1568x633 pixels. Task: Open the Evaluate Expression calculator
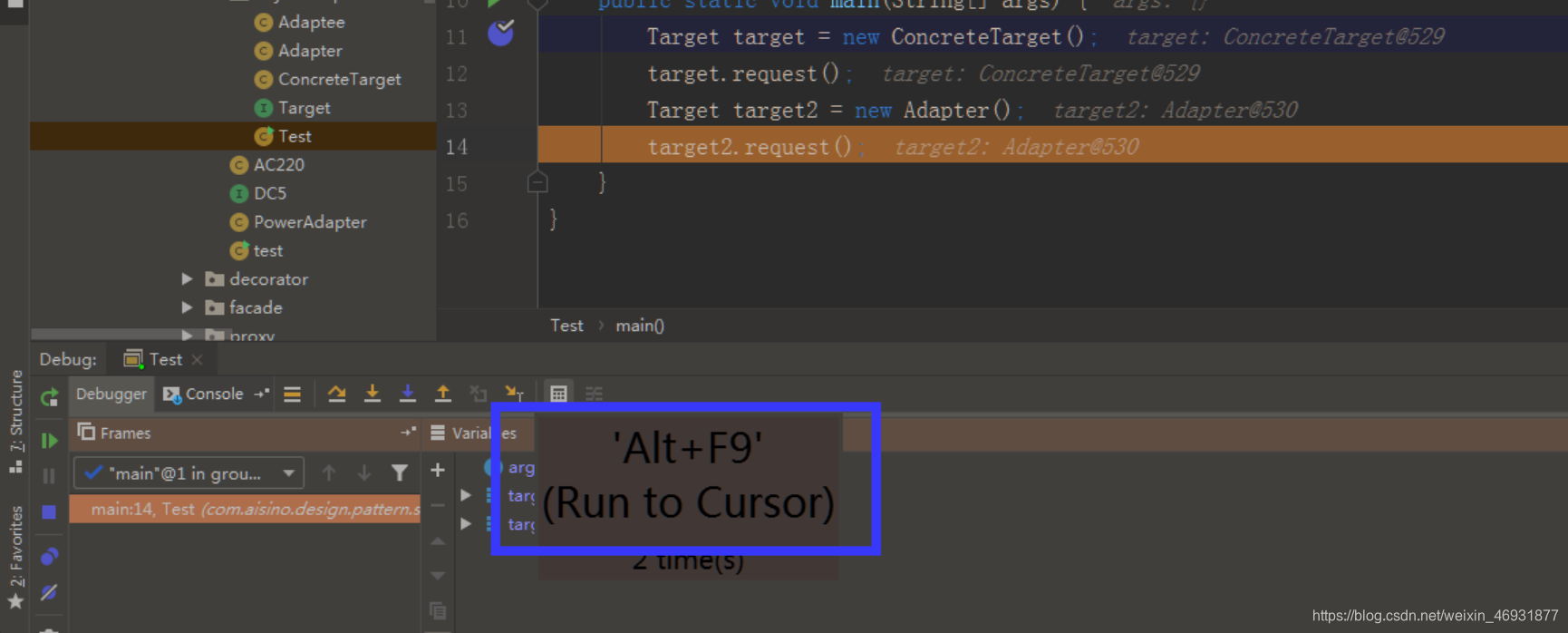pyautogui.click(x=558, y=394)
